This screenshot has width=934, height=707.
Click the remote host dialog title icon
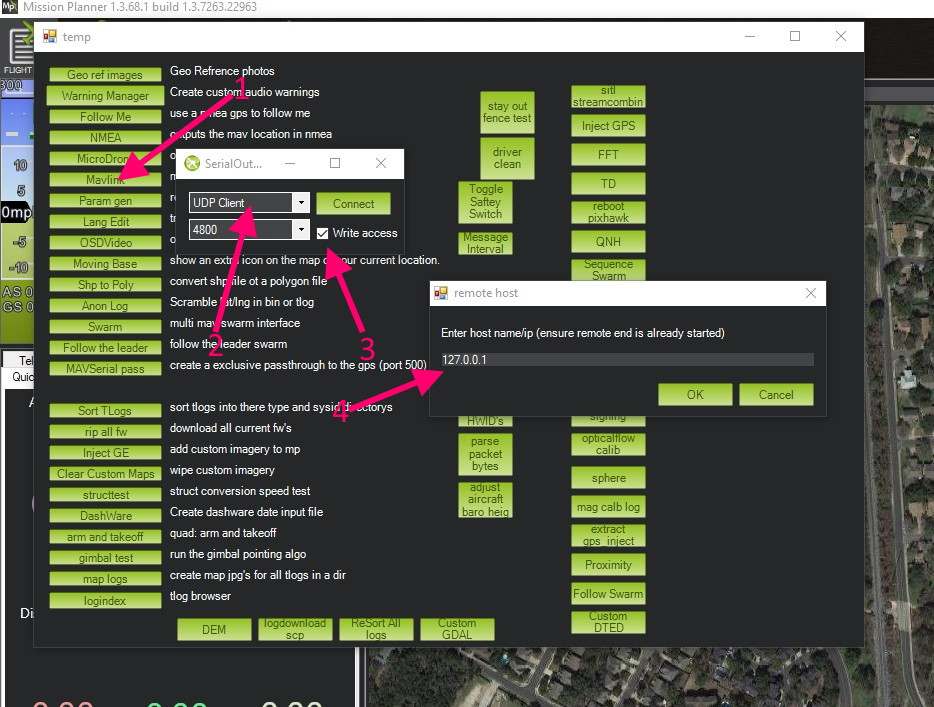(x=440, y=293)
